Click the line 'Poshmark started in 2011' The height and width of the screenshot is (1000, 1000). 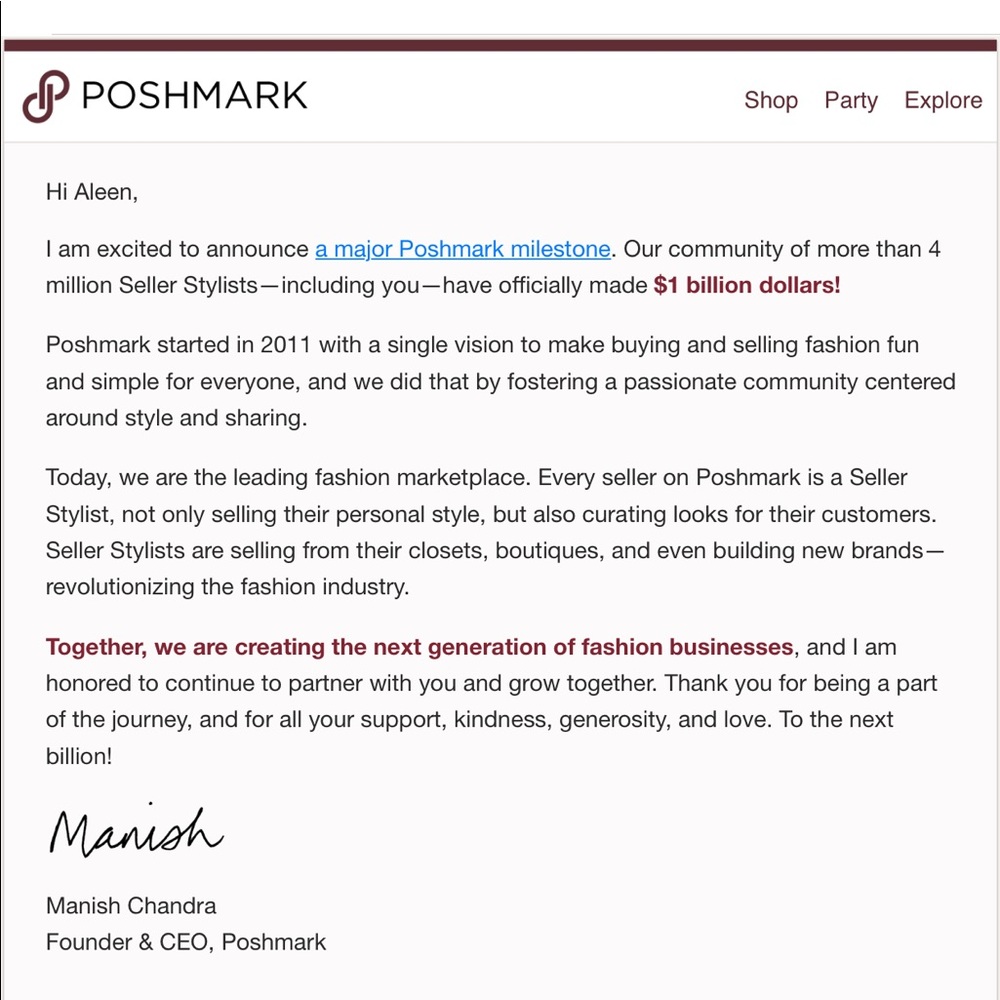[x=482, y=345]
